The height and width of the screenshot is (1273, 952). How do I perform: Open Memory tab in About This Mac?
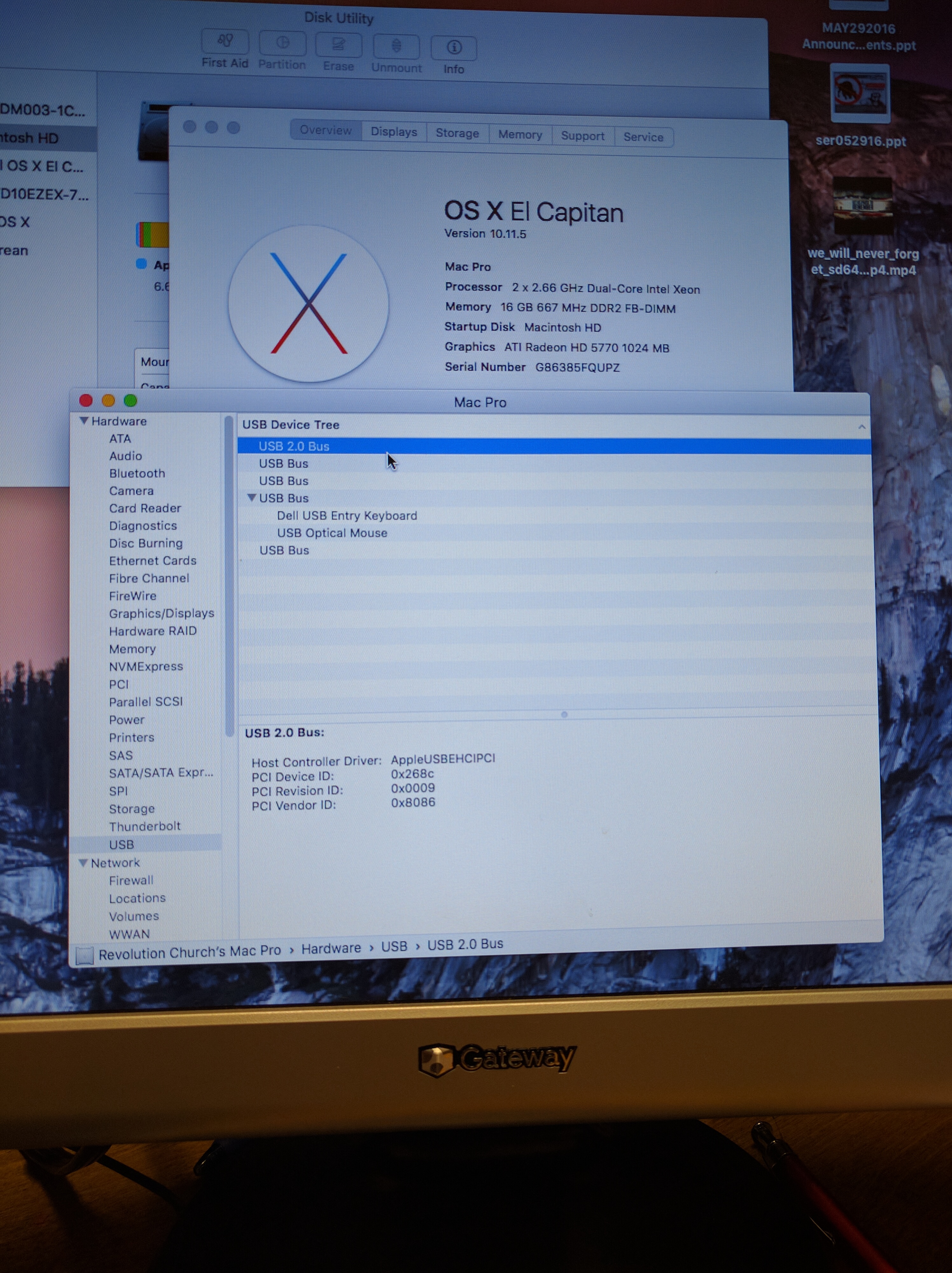tap(520, 135)
